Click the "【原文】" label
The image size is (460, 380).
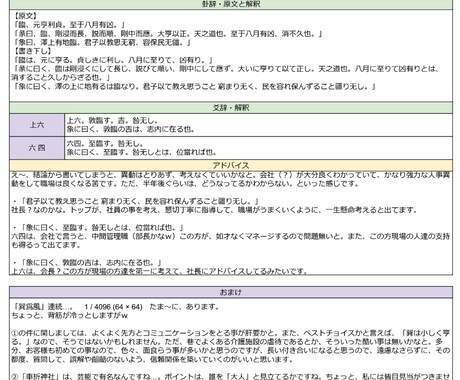[x=26, y=16]
